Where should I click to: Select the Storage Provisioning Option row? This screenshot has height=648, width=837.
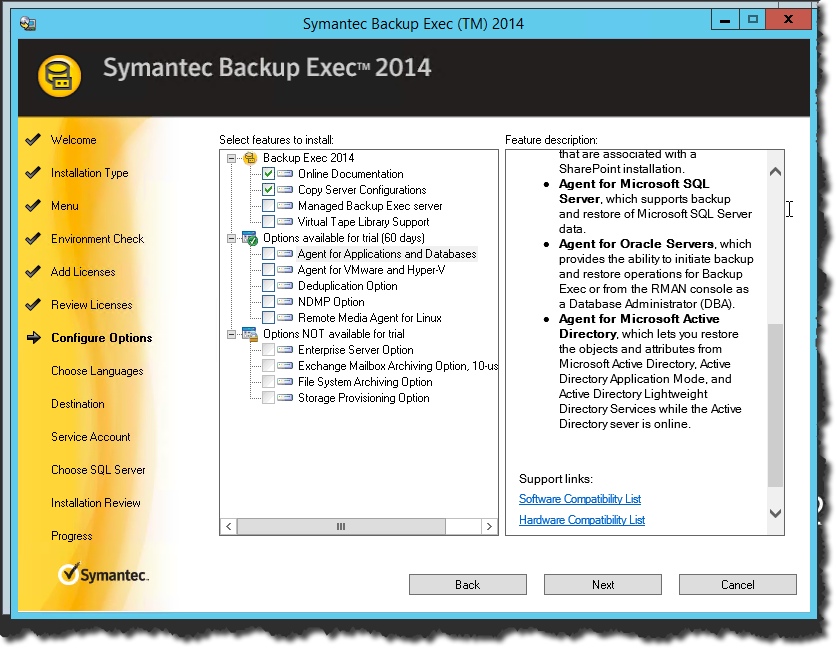coord(364,398)
